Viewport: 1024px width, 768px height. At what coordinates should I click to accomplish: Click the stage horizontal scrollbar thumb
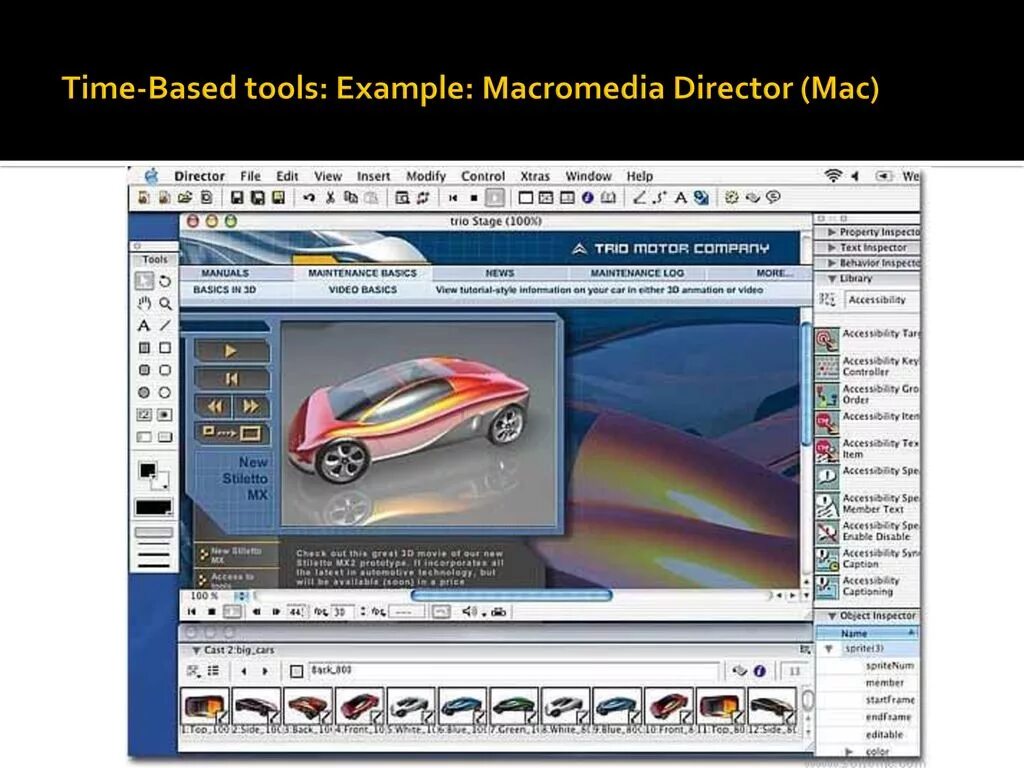pos(511,596)
